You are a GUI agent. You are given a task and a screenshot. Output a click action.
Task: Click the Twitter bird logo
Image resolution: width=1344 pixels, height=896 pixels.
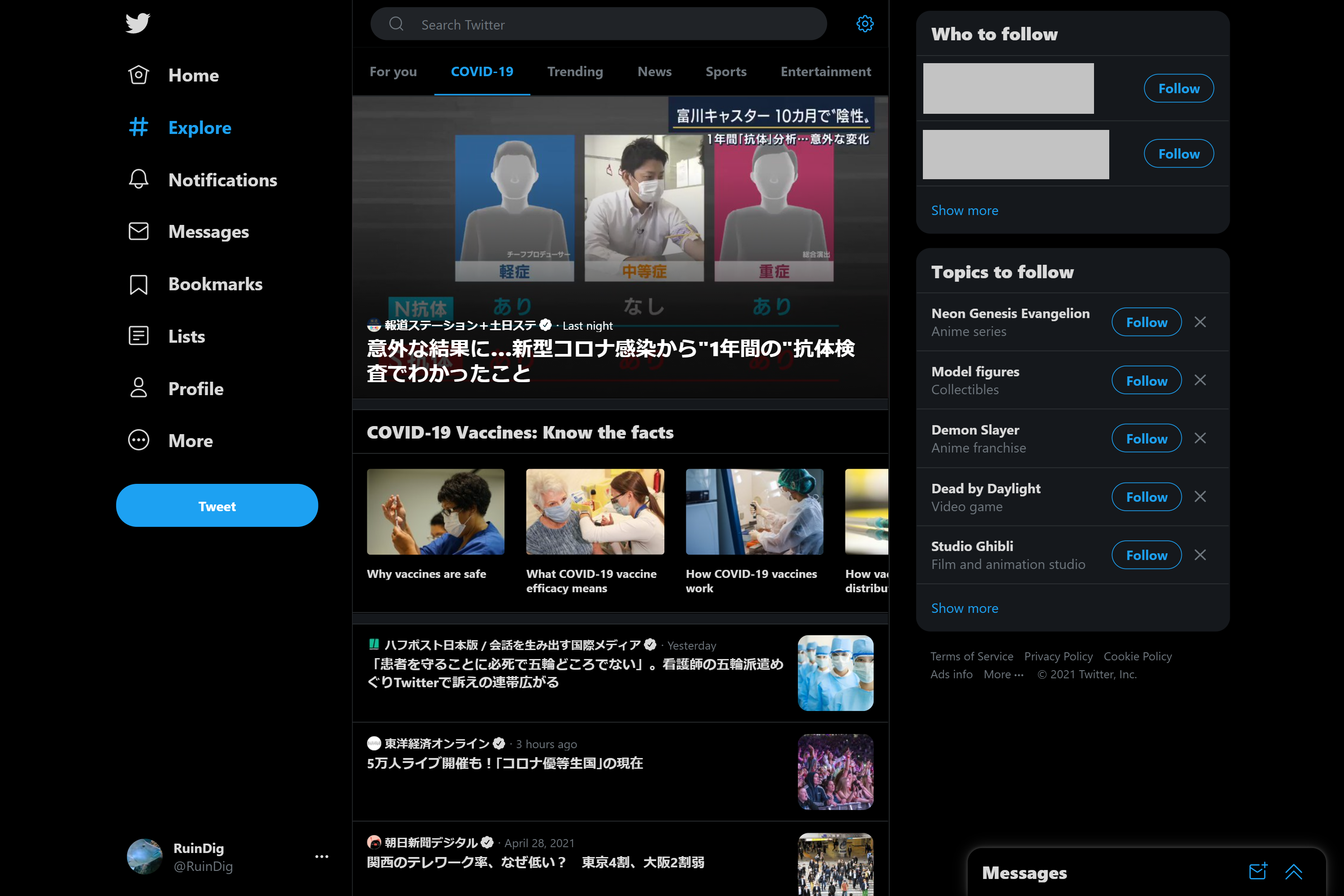pyautogui.click(x=138, y=23)
